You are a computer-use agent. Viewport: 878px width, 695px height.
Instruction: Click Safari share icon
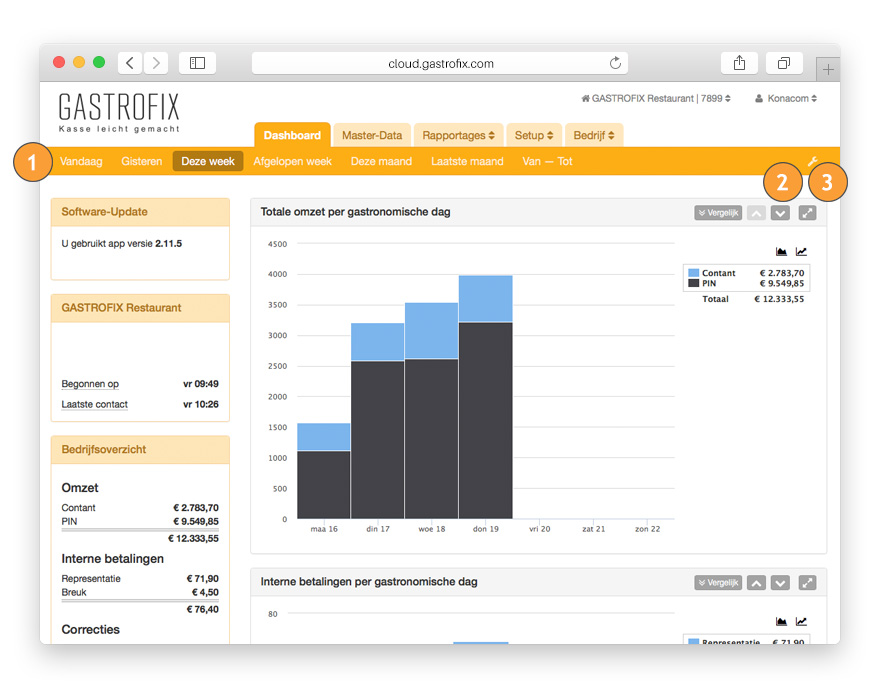point(739,63)
